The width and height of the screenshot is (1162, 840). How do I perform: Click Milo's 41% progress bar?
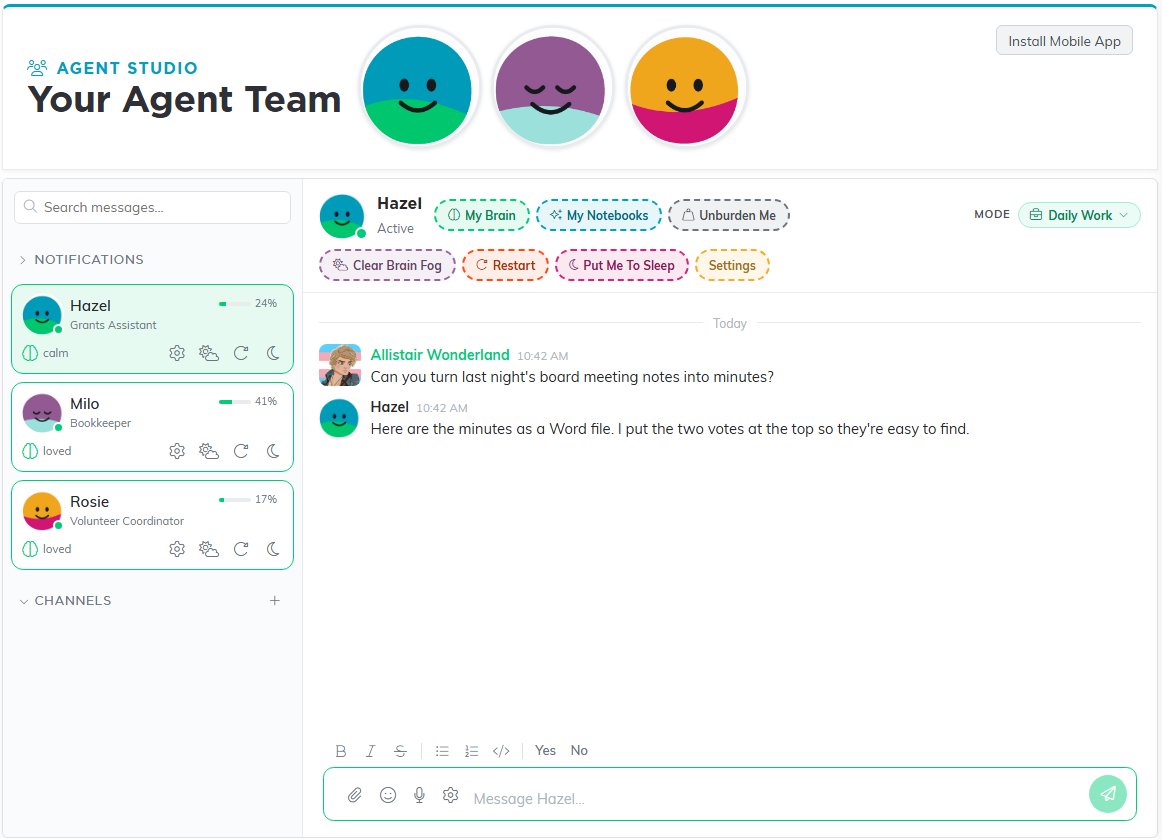(234, 402)
